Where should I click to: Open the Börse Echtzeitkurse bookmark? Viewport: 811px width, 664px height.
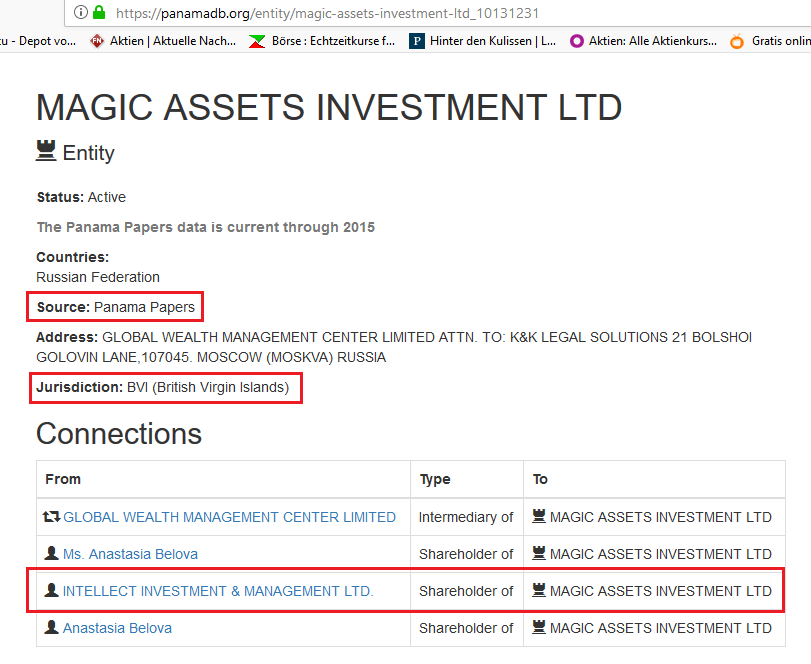point(322,41)
